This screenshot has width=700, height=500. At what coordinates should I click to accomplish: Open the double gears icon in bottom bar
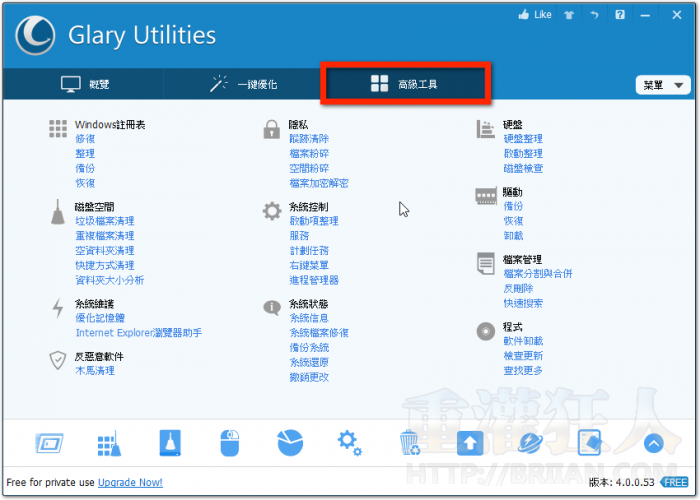click(x=350, y=443)
